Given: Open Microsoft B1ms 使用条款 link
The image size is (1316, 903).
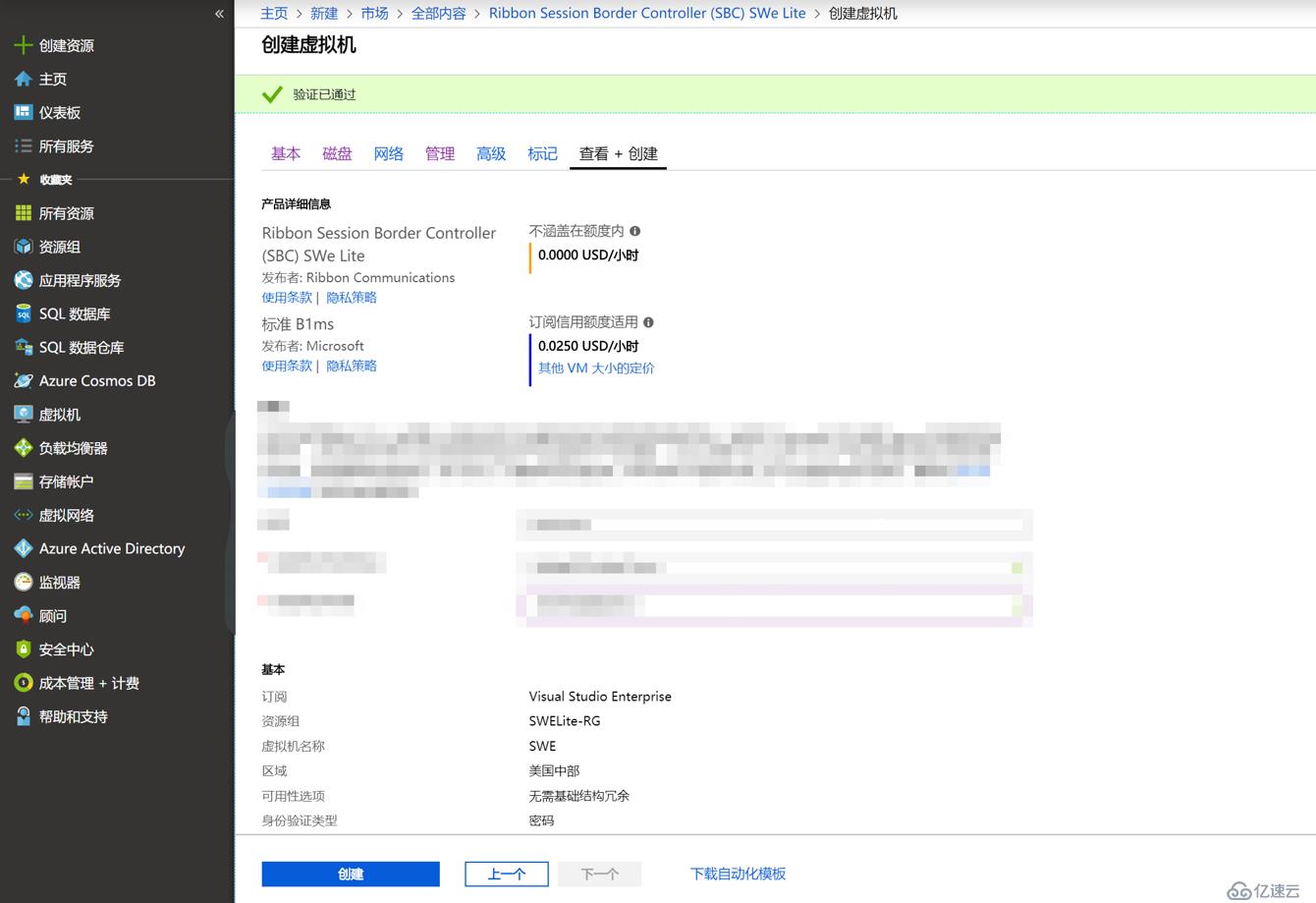Looking at the screenshot, I should click(x=287, y=366).
